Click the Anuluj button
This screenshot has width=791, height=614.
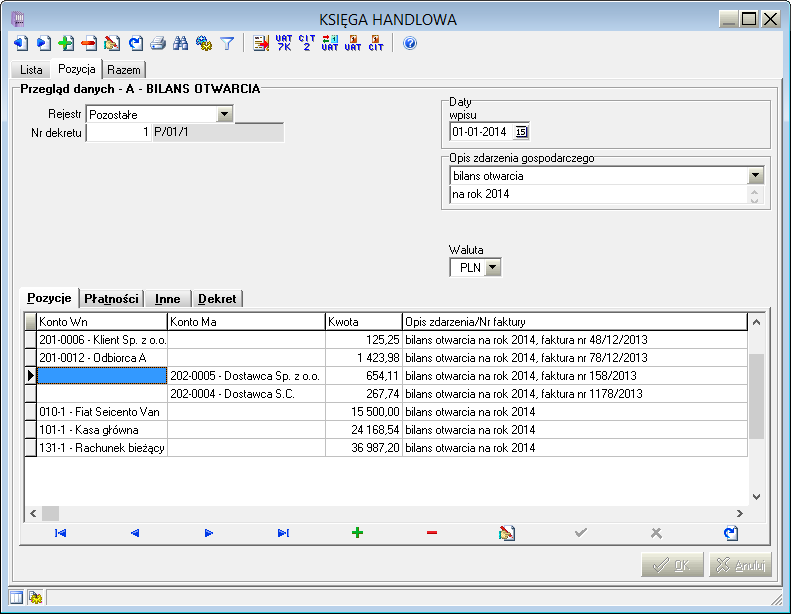741,565
